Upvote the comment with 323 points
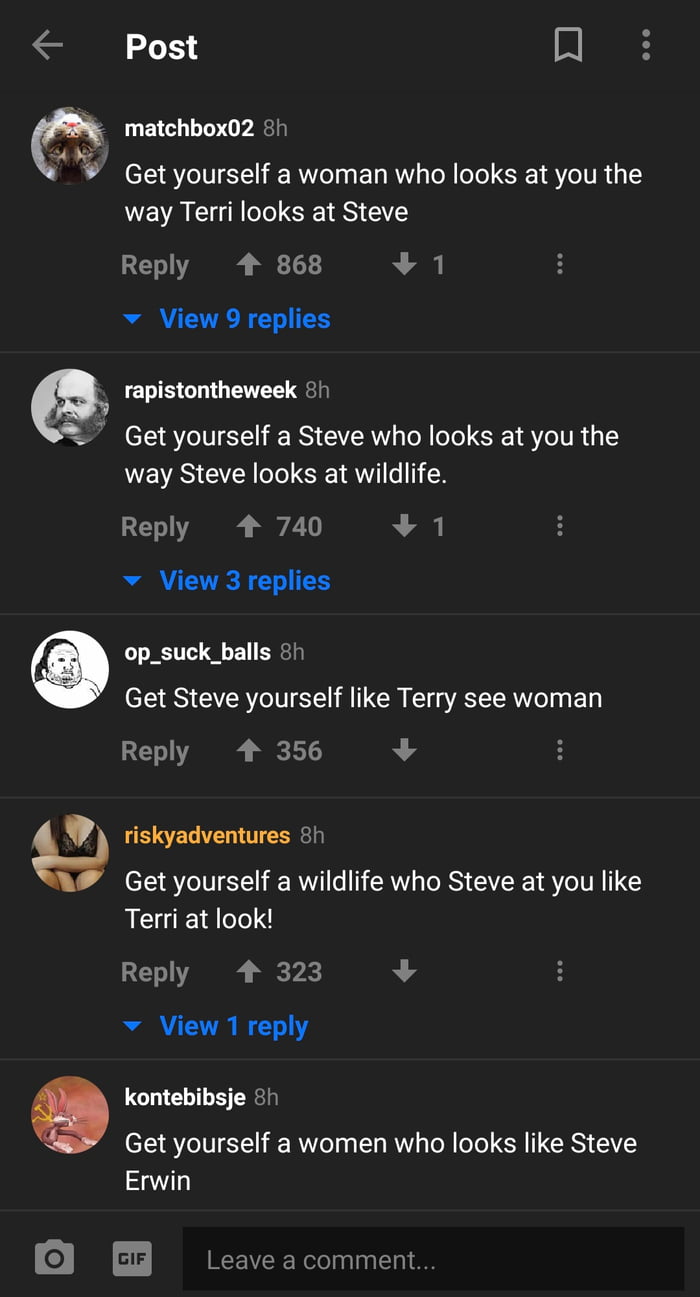Screen dimensions: 700x1297 [248, 971]
